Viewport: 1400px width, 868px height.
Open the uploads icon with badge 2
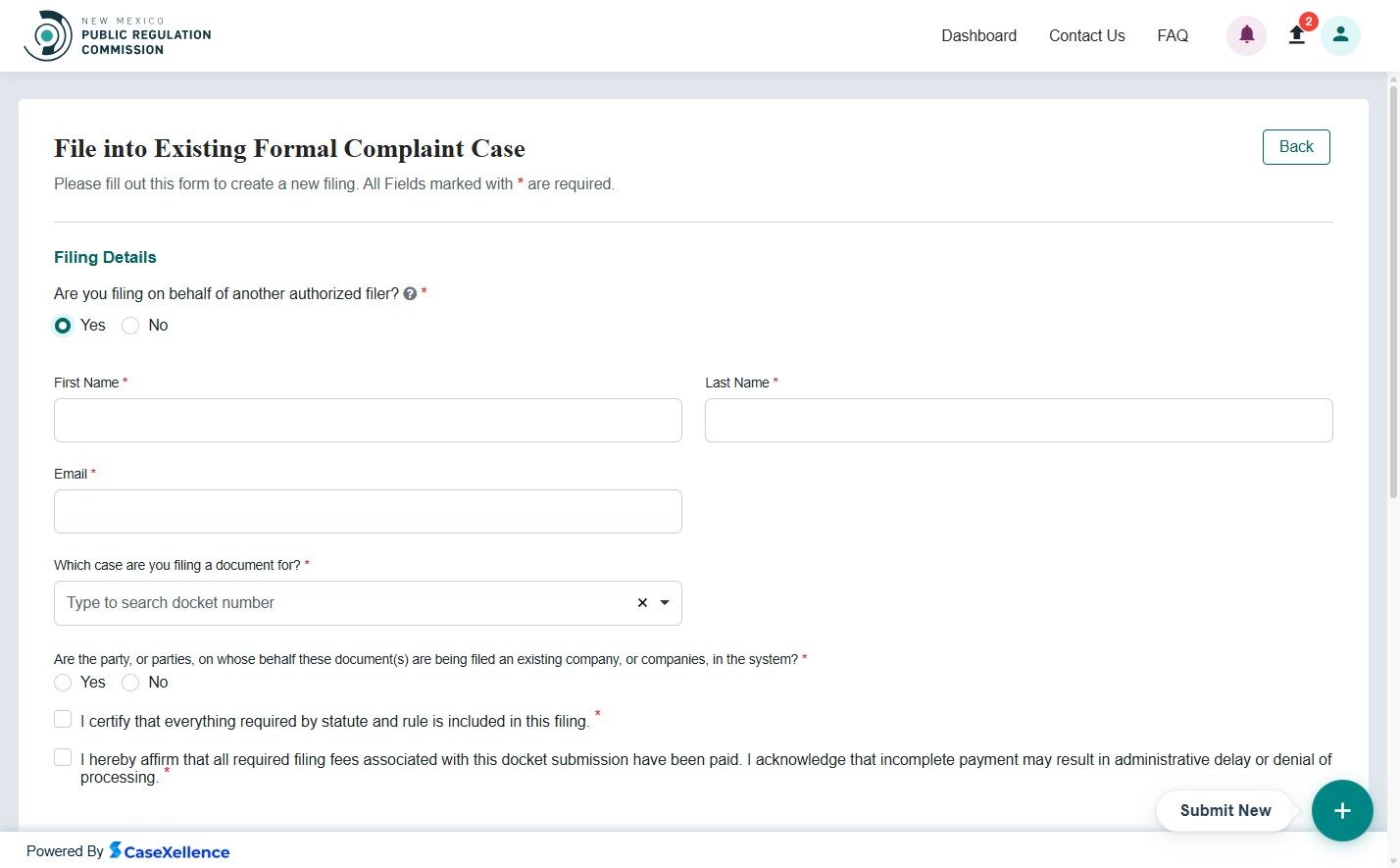tap(1297, 35)
